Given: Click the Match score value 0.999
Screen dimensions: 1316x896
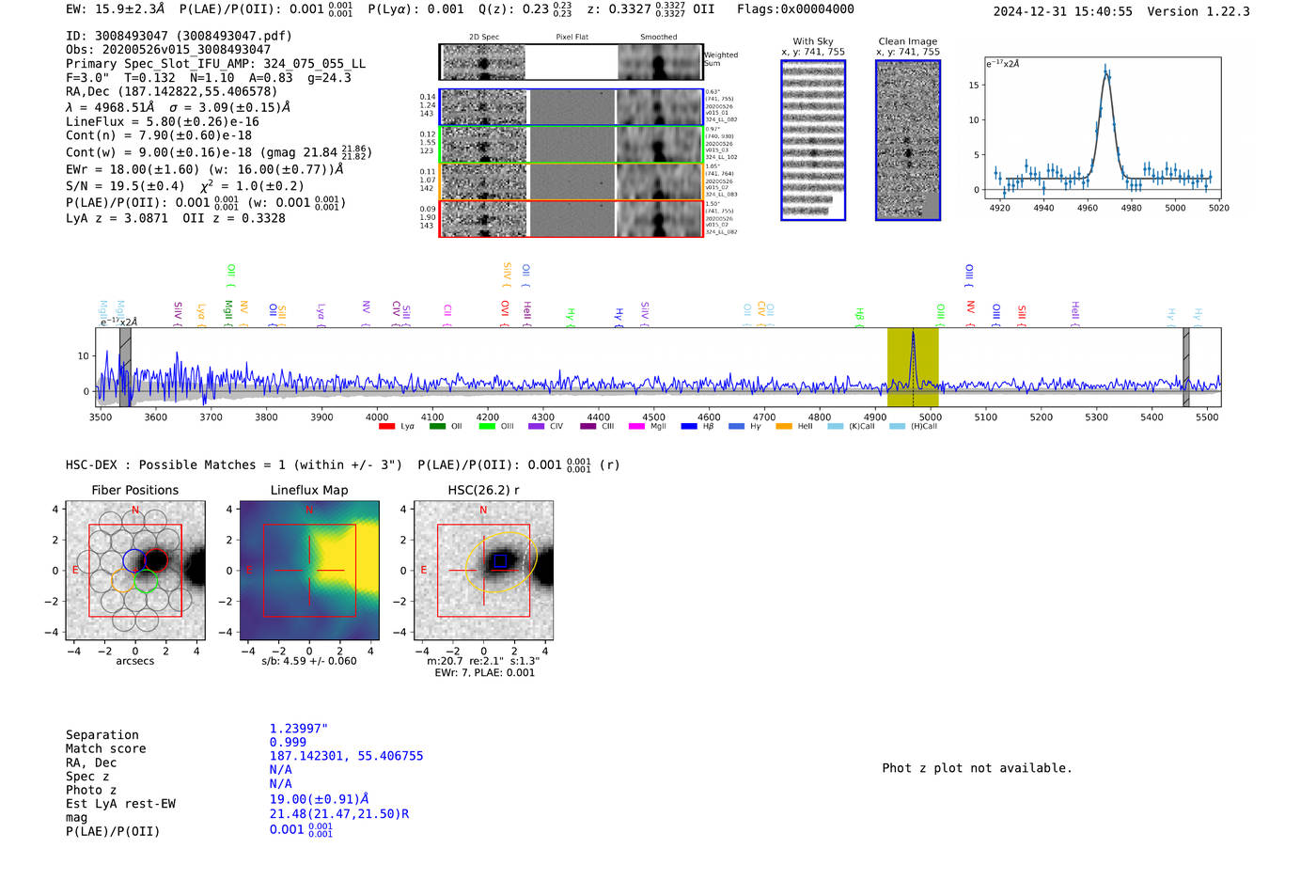Looking at the screenshot, I should tap(288, 743).
